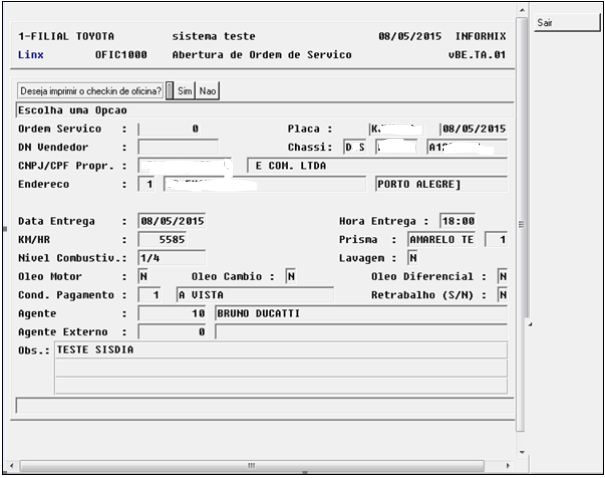This screenshot has width=605, height=478.
Task: Click the Data Entrega date field
Action: pos(172,221)
